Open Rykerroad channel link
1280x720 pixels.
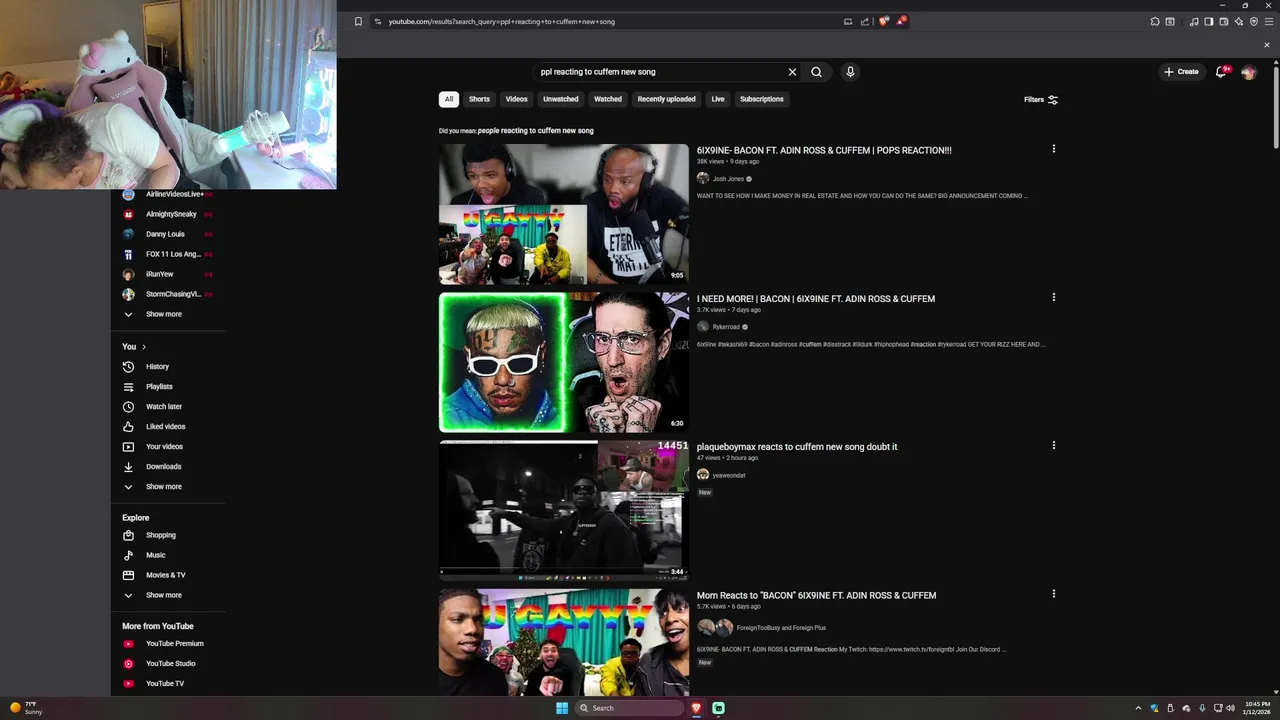[x=726, y=327]
